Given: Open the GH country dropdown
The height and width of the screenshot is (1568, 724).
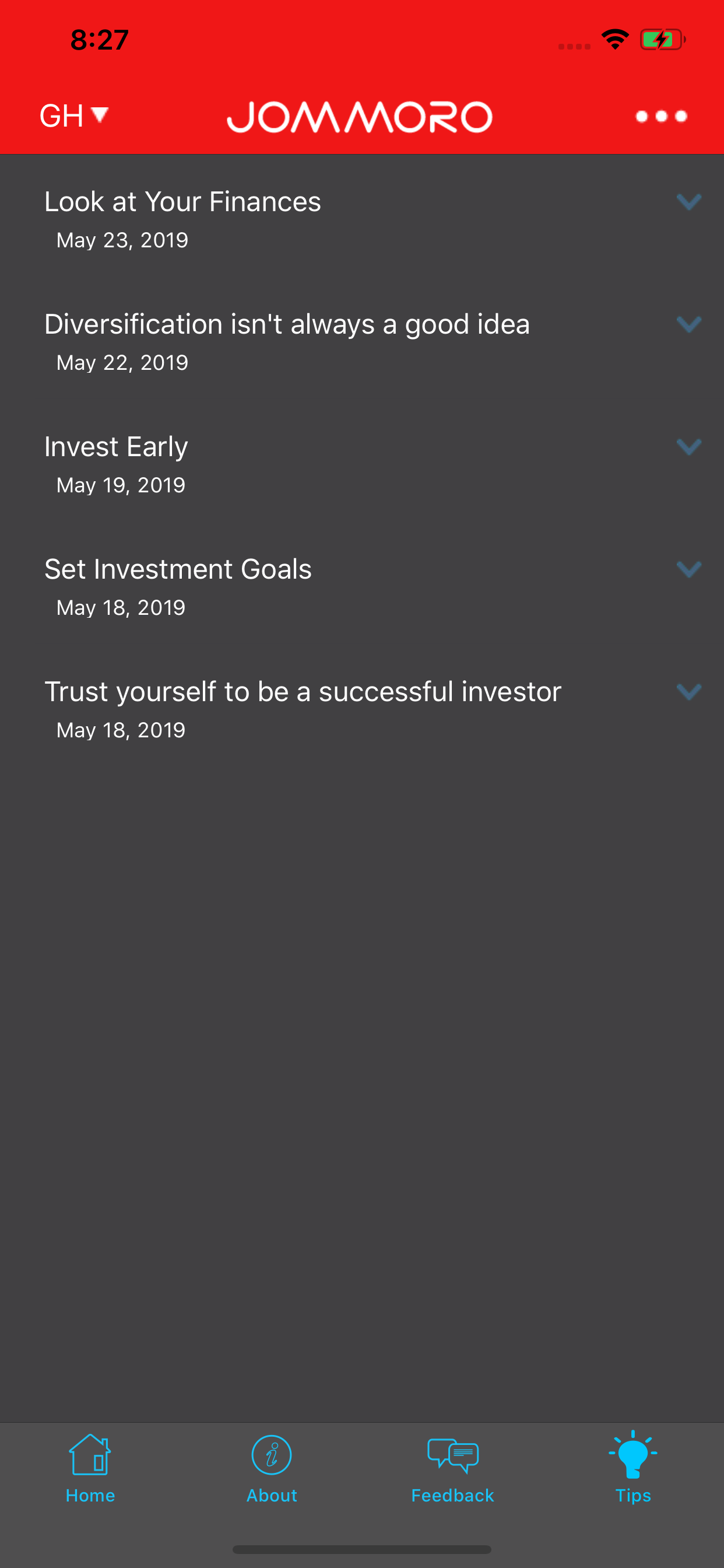Looking at the screenshot, I should 73,116.
